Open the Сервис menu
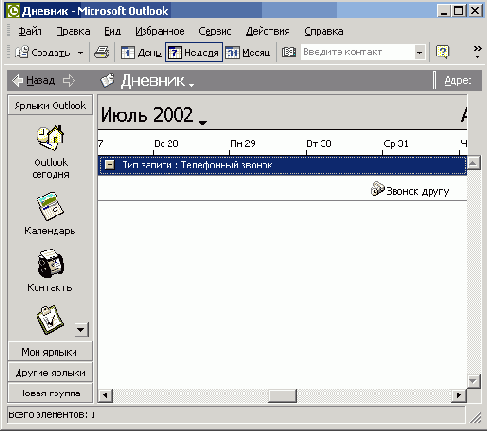The width and height of the screenshot is (487, 431). pyautogui.click(x=215, y=31)
